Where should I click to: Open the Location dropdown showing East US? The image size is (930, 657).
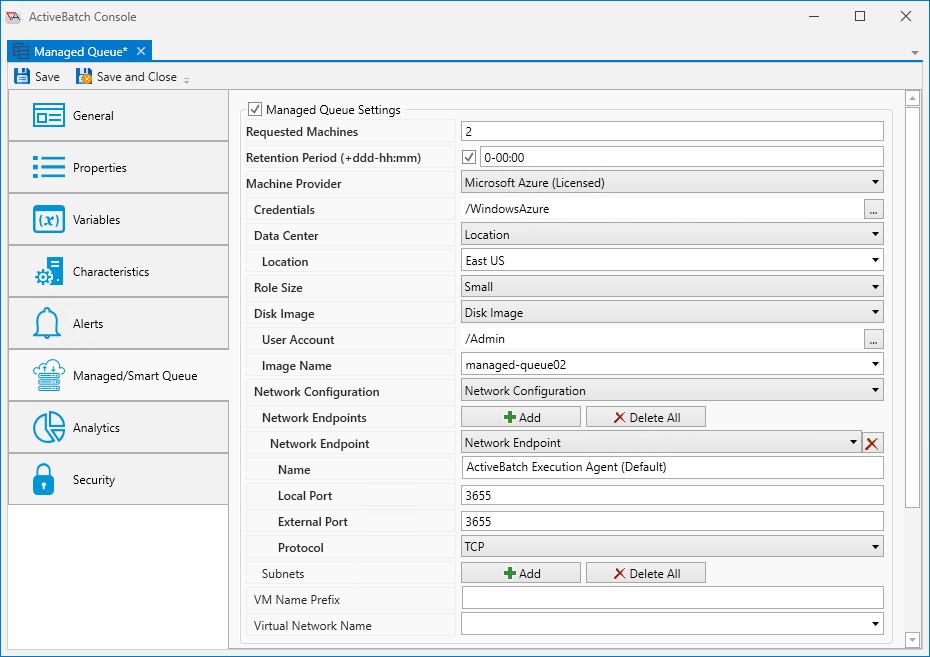(x=672, y=260)
